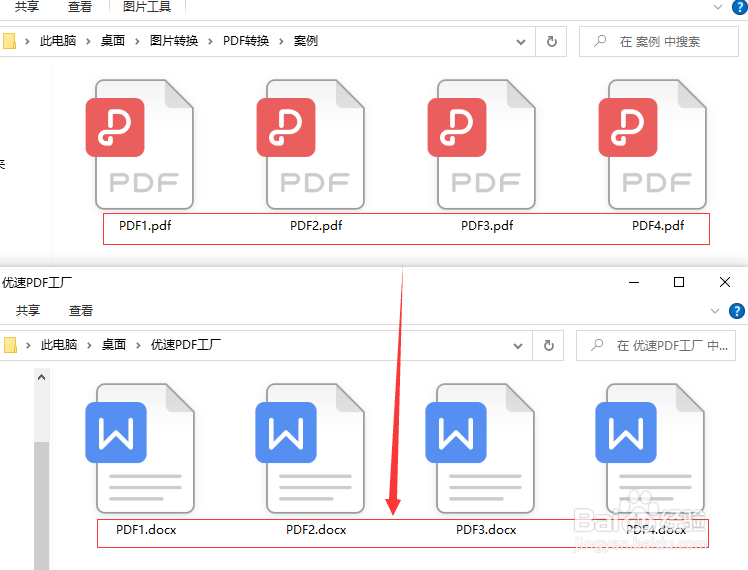Click the PDF1.docx file name

pyautogui.click(x=146, y=529)
